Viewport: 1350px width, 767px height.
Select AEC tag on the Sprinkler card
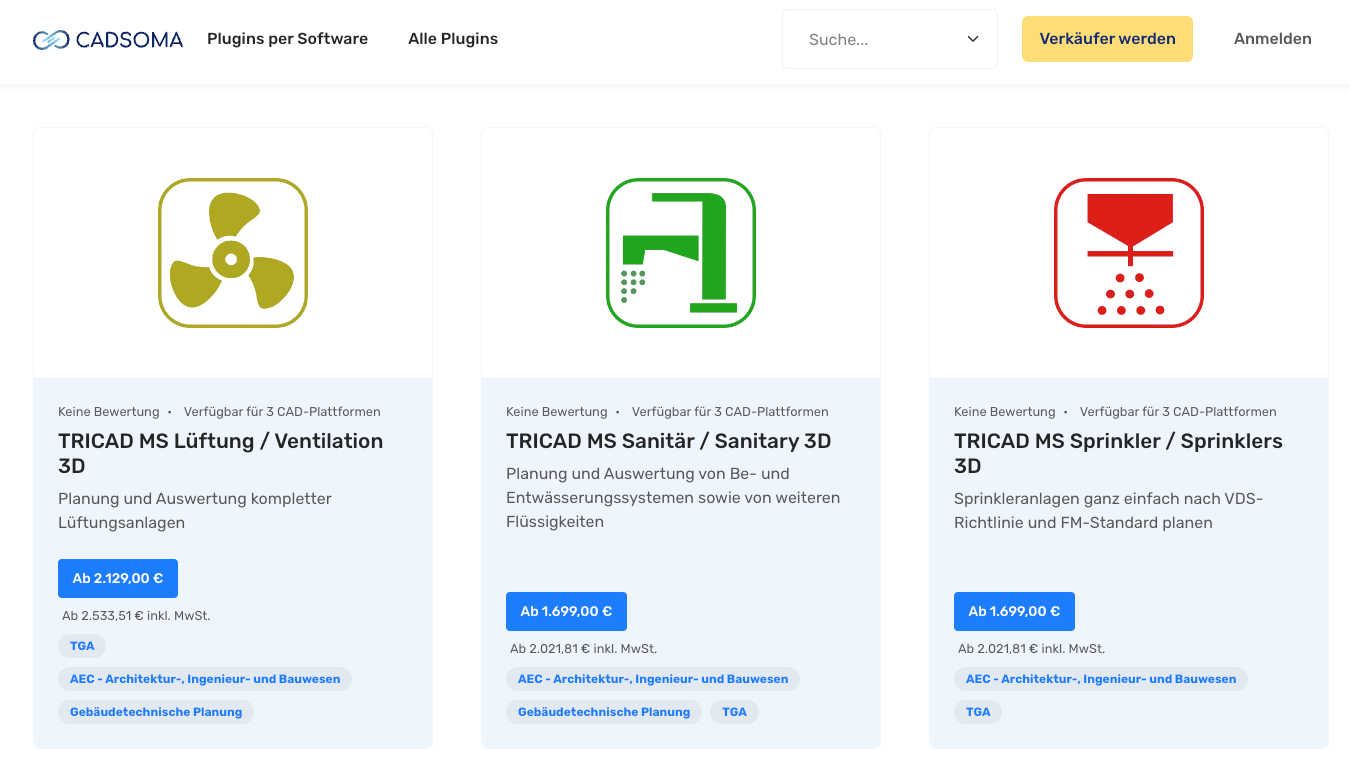(x=1100, y=679)
